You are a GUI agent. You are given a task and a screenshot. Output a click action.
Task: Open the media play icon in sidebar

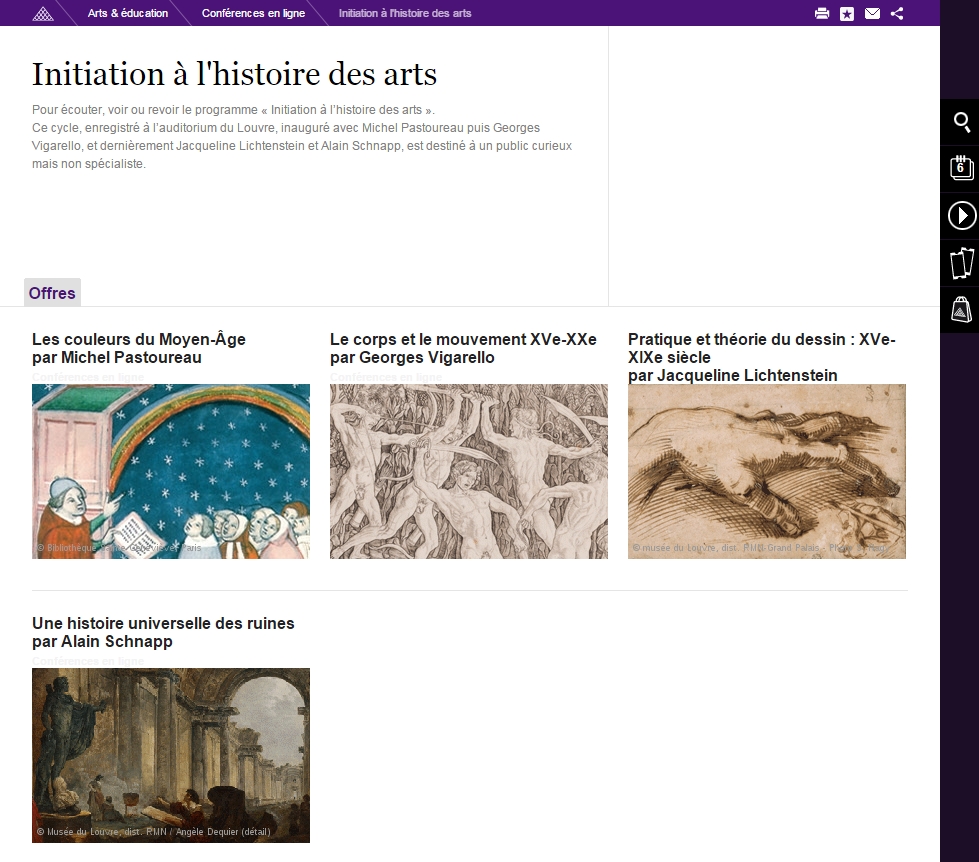pyautogui.click(x=962, y=216)
